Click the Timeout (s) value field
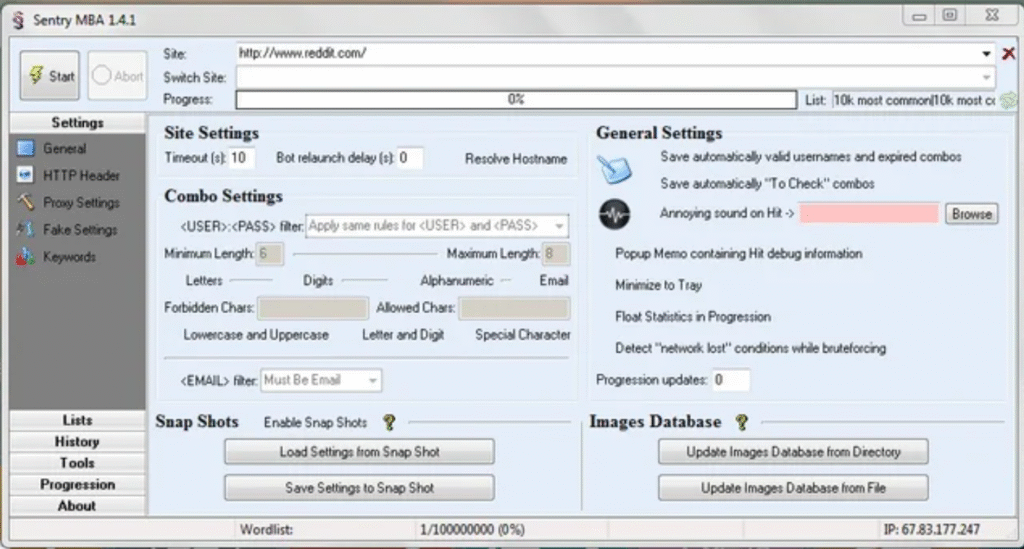This screenshot has height=549, width=1024. (241, 158)
